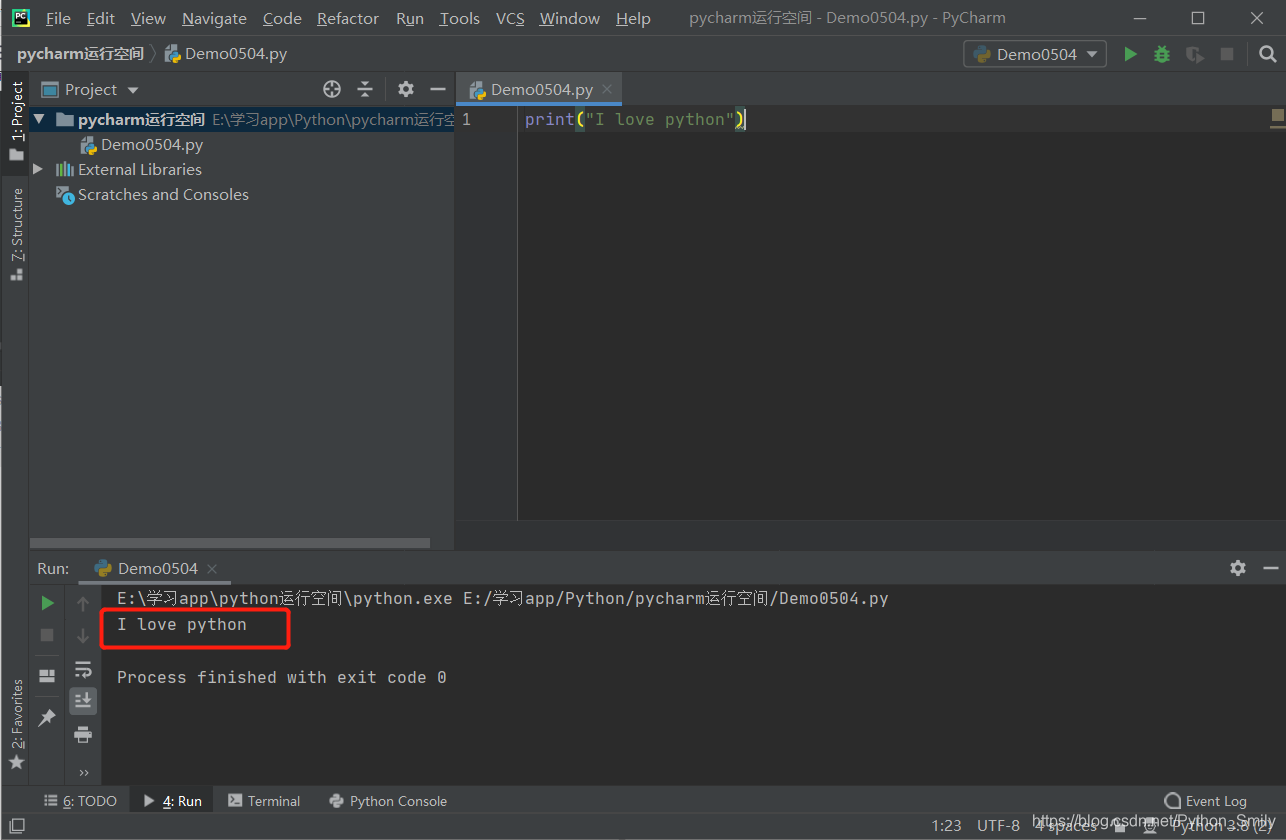Close the Demo0504.py editor tab
Screen dimensions: 1286x840
pyautogui.click(x=607, y=90)
